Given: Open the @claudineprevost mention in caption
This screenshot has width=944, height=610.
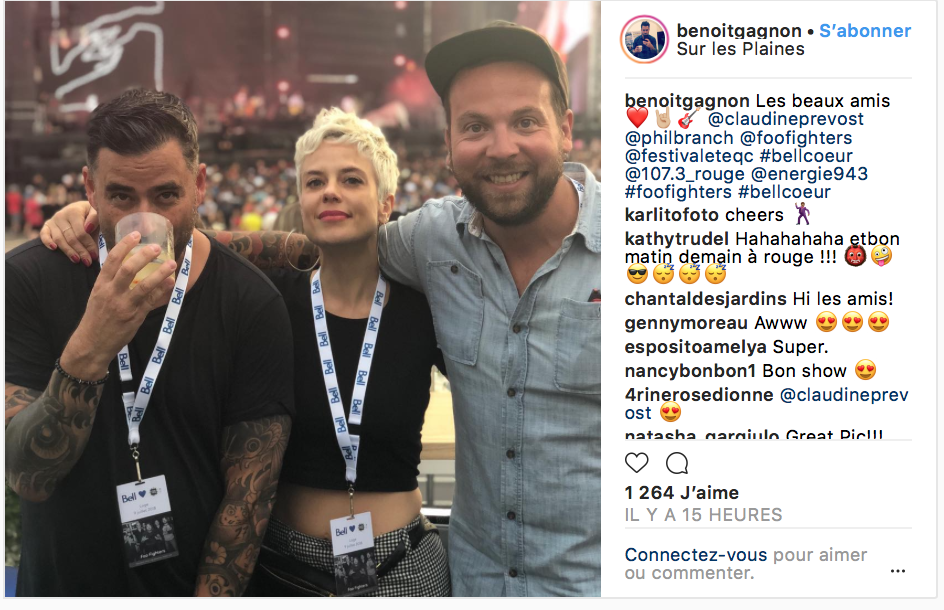Looking at the screenshot, I should pyautogui.click(x=786, y=119).
